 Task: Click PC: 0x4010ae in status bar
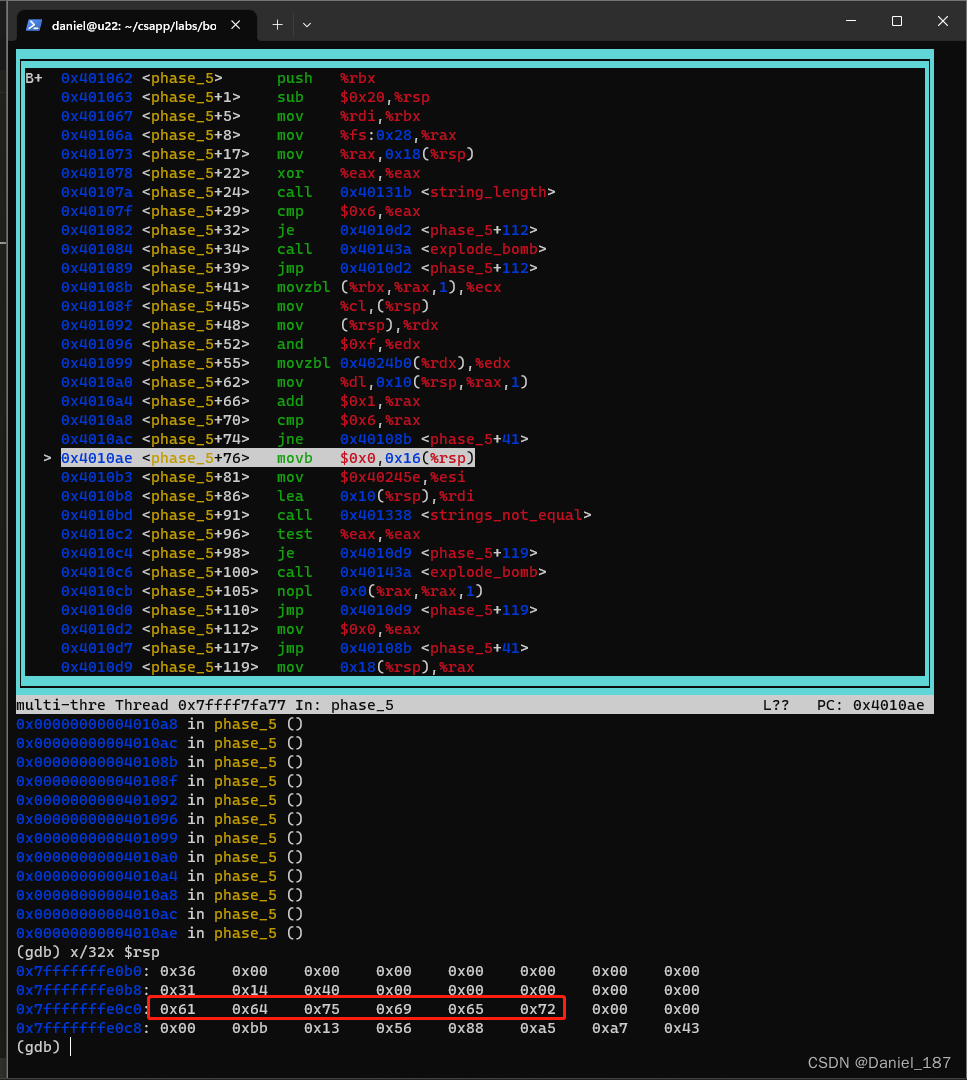(x=871, y=705)
